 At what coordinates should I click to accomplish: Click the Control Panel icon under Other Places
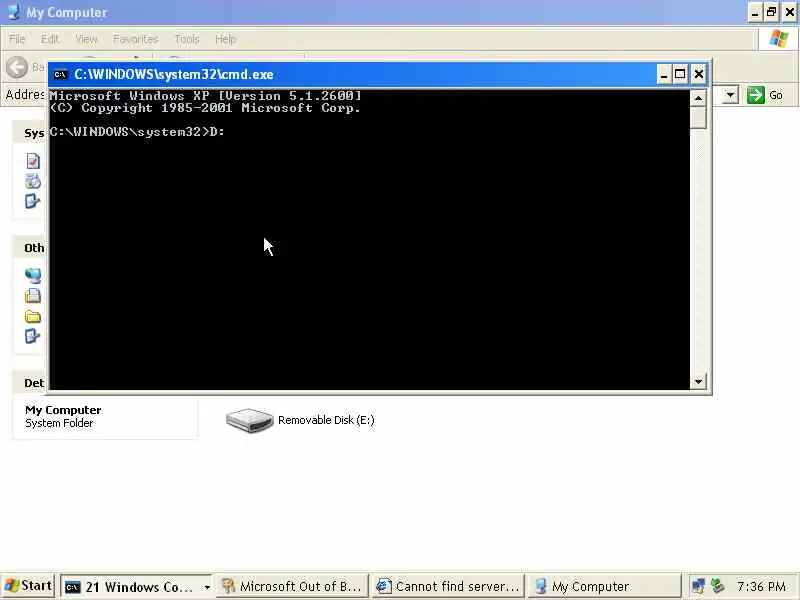pyautogui.click(x=32, y=336)
